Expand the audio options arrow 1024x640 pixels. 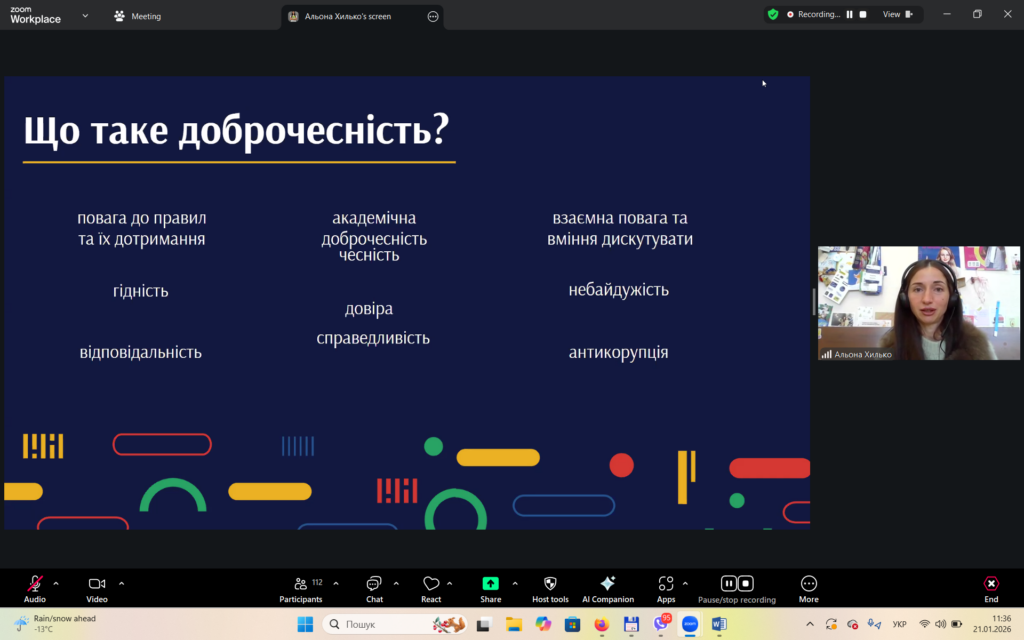tap(56, 583)
